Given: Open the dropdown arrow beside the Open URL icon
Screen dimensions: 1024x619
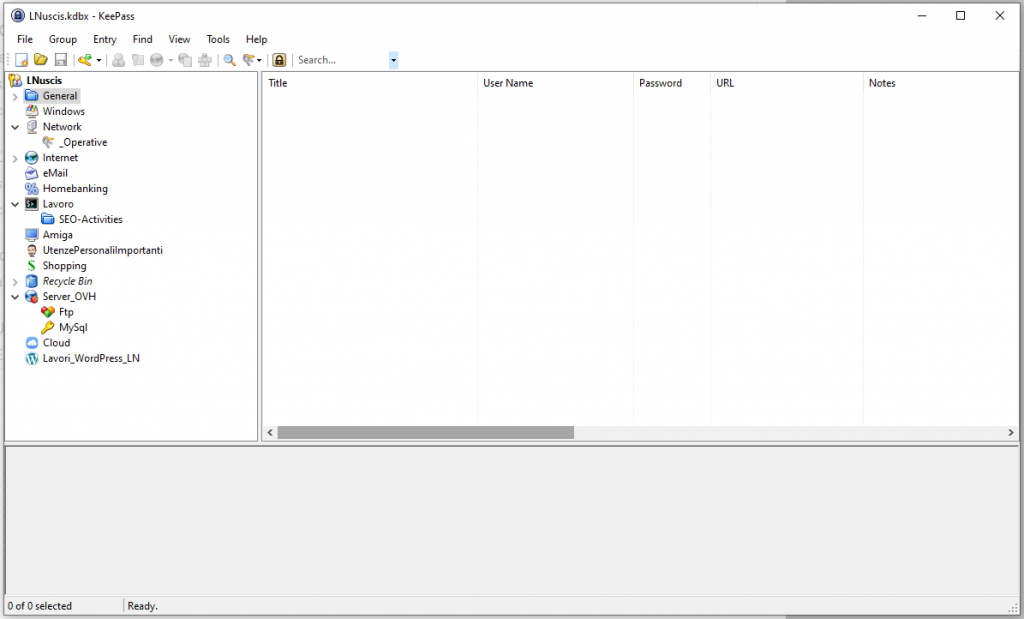Looking at the screenshot, I should (171, 60).
